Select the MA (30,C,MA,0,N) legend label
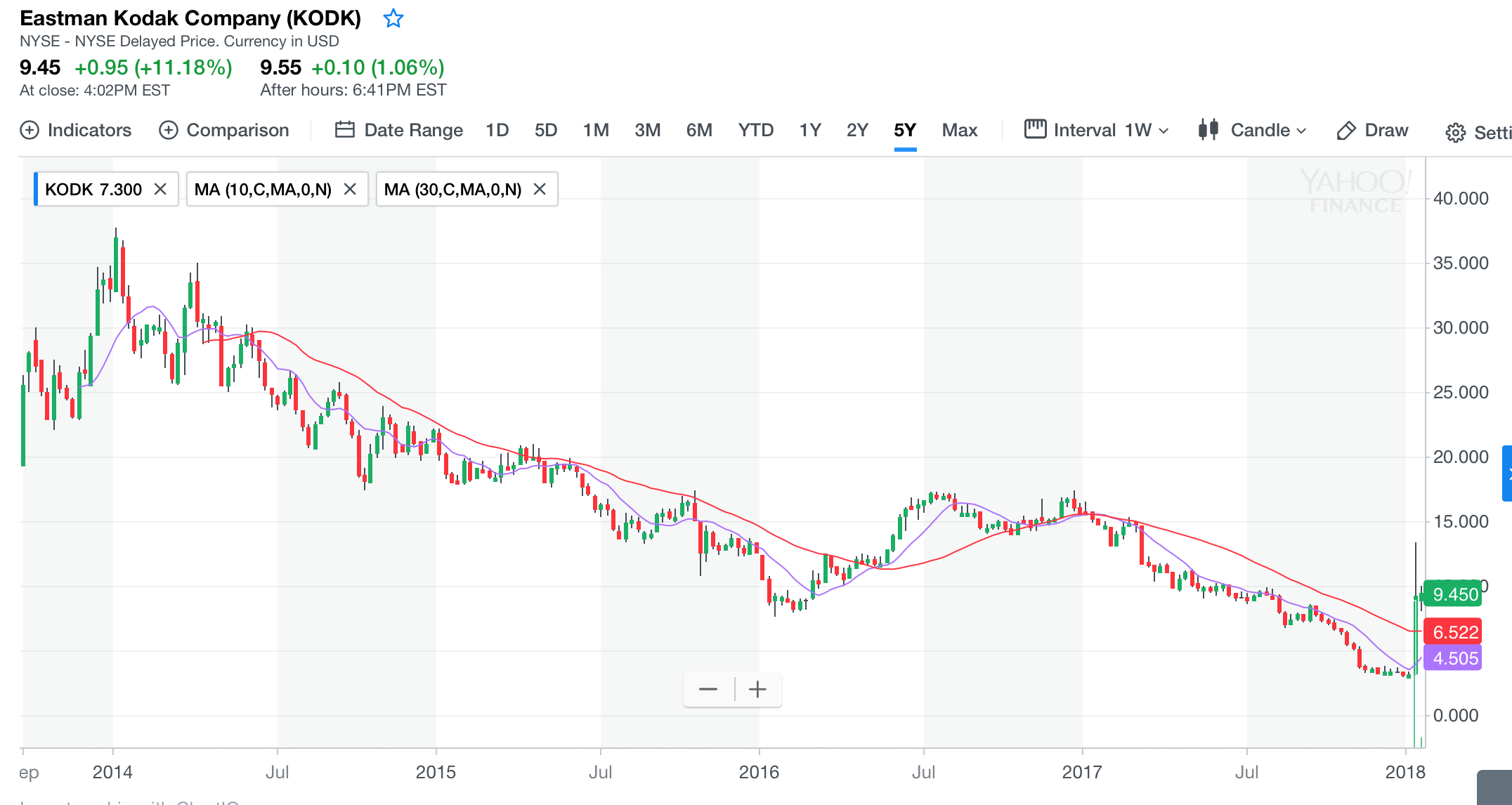Viewport: 1512px width, 805px height. point(452,189)
